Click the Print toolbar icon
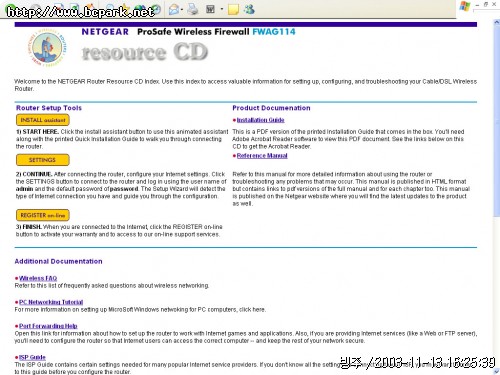The height and width of the screenshot is (375, 500). tap(193, 9)
